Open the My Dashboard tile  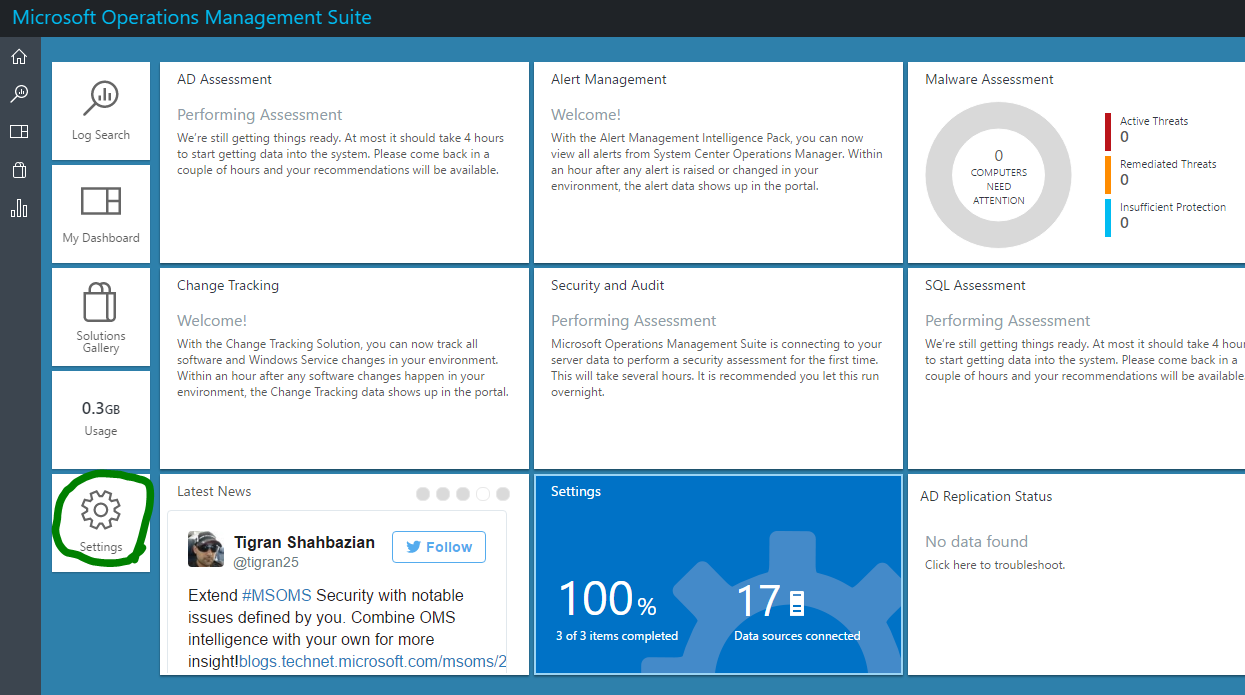(x=101, y=213)
